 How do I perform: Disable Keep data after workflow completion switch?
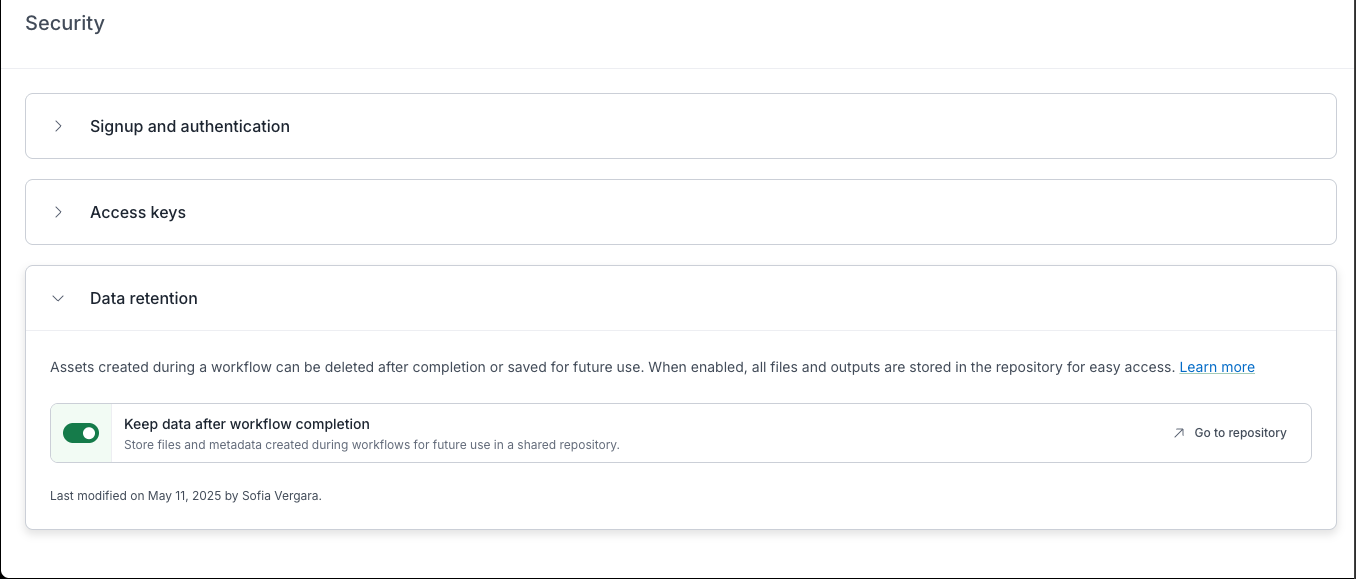click(x=81, y=433)
